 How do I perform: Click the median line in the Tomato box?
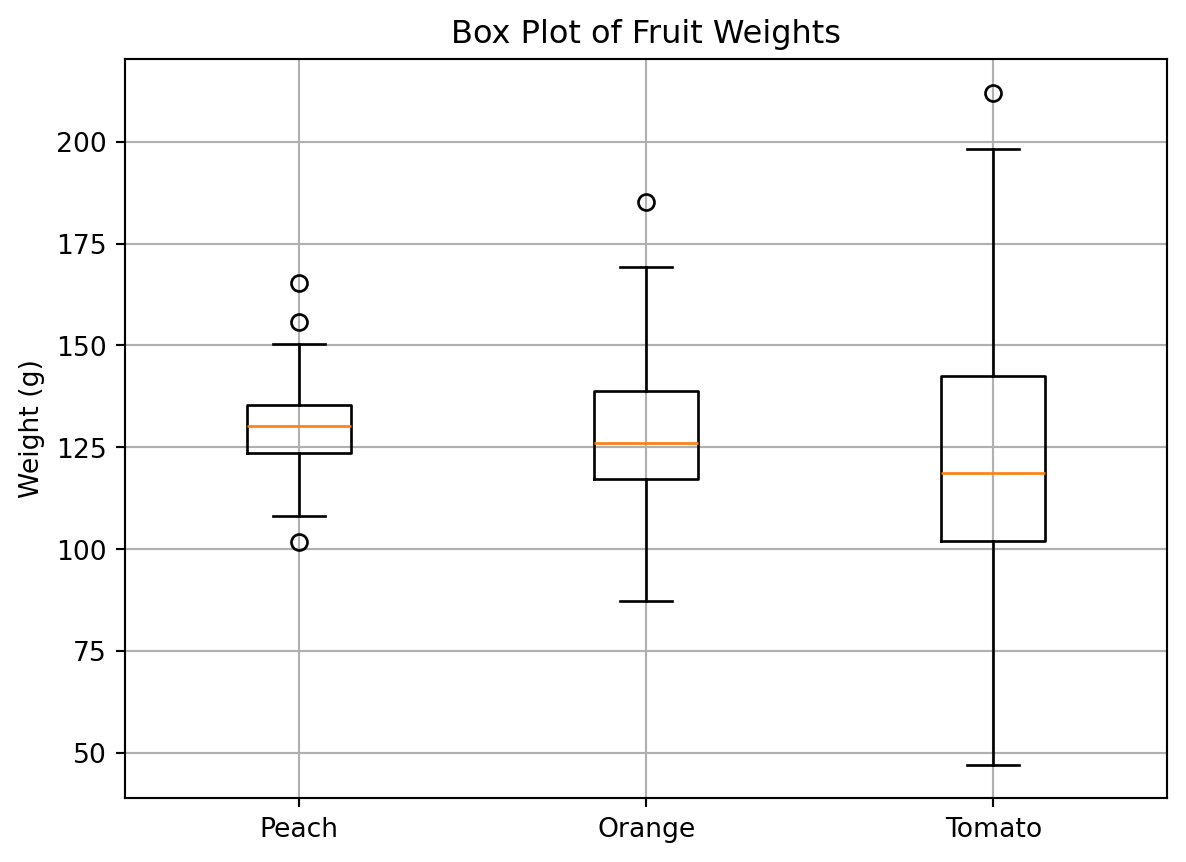click(x=993, y=473)
